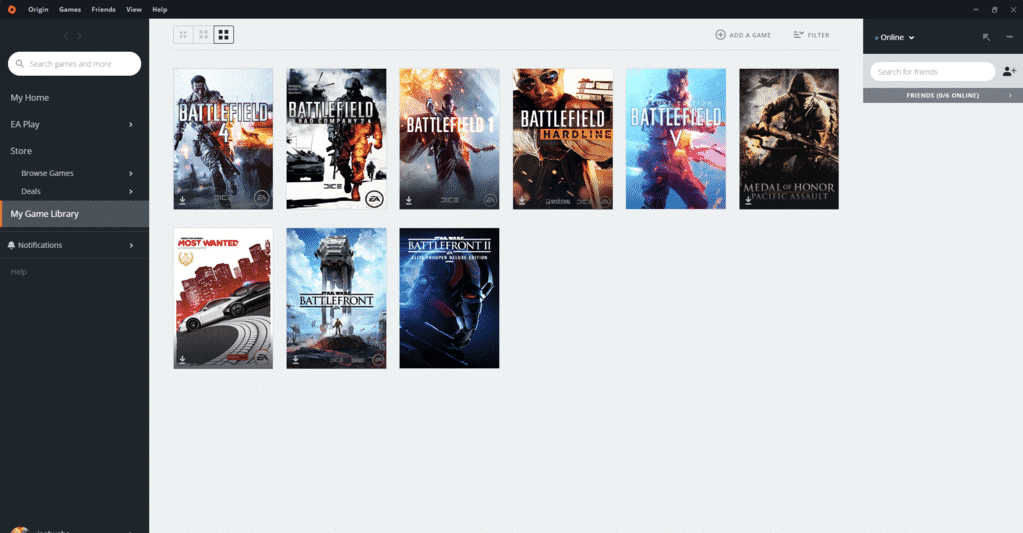This screenshot has width=1023, height=533.
Task: Open the Origin menu
Action: click(x=38, y=10)
